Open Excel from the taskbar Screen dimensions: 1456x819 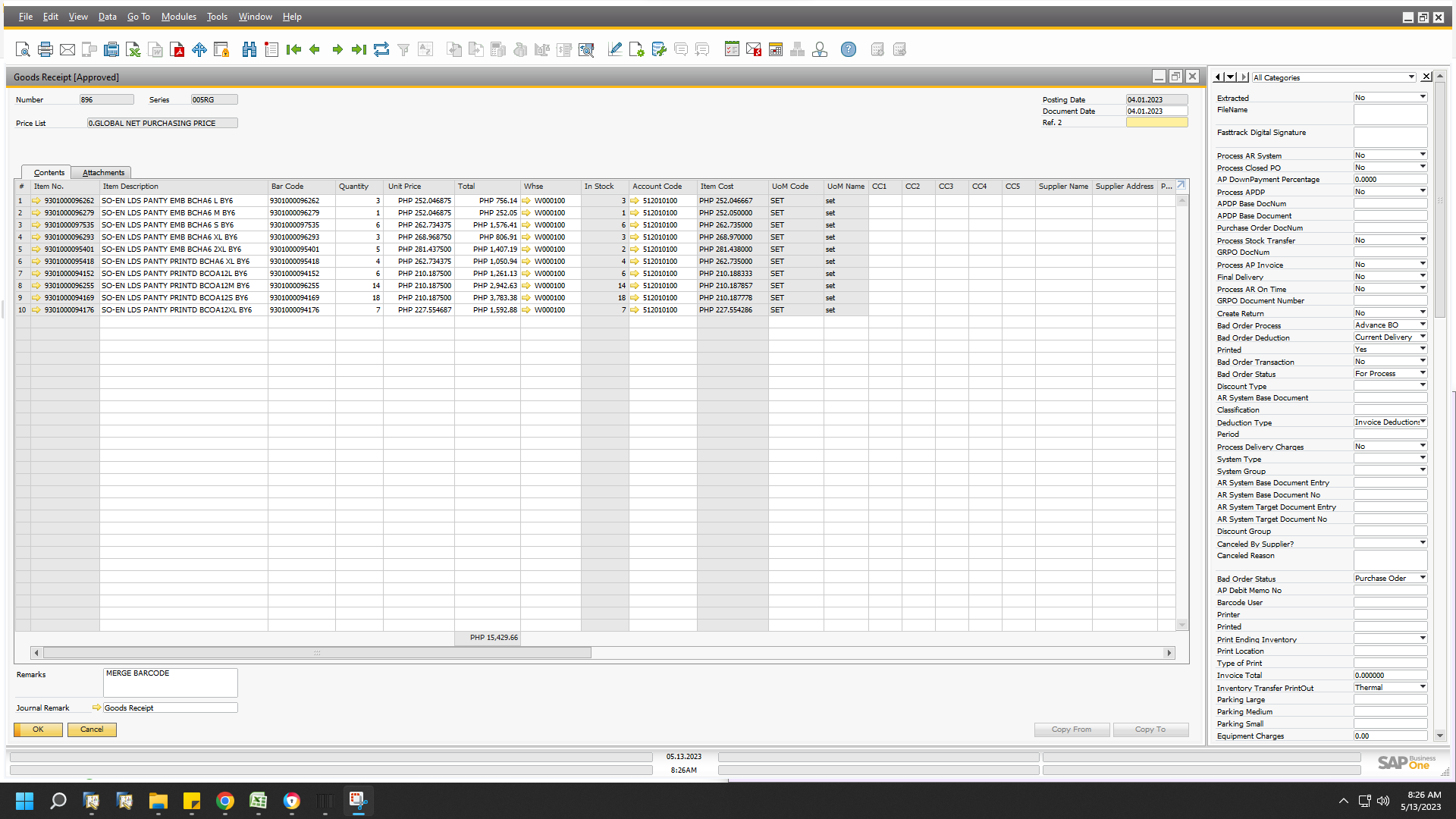(259, 801)
